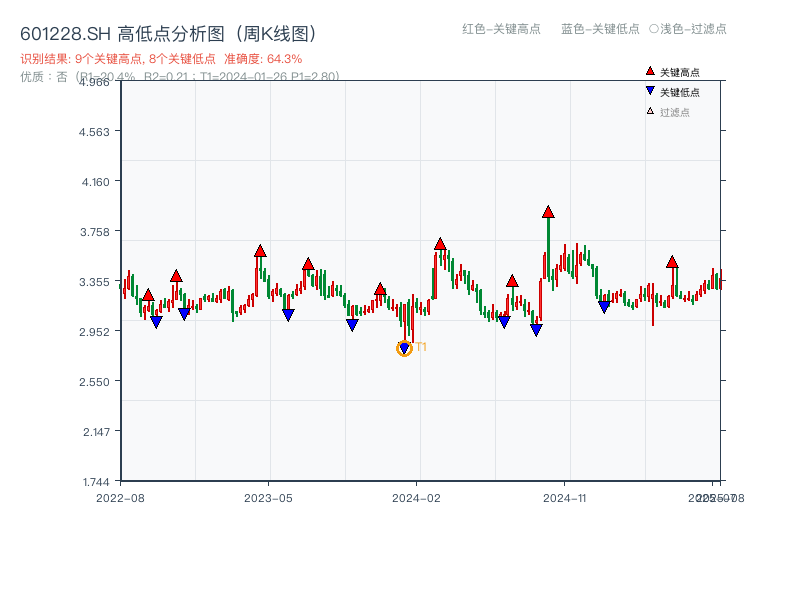This screenshot has height=600, width=800.
Task: Click the 蓝色-关键低点 label at the top
Action: click(600, 29)
